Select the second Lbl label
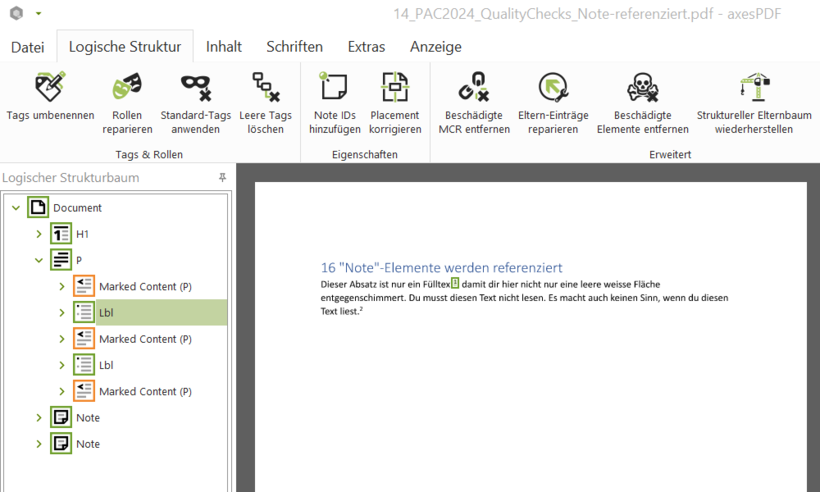Image resolution: width=820 pixels, height=492 pixels. click(106, 365)
